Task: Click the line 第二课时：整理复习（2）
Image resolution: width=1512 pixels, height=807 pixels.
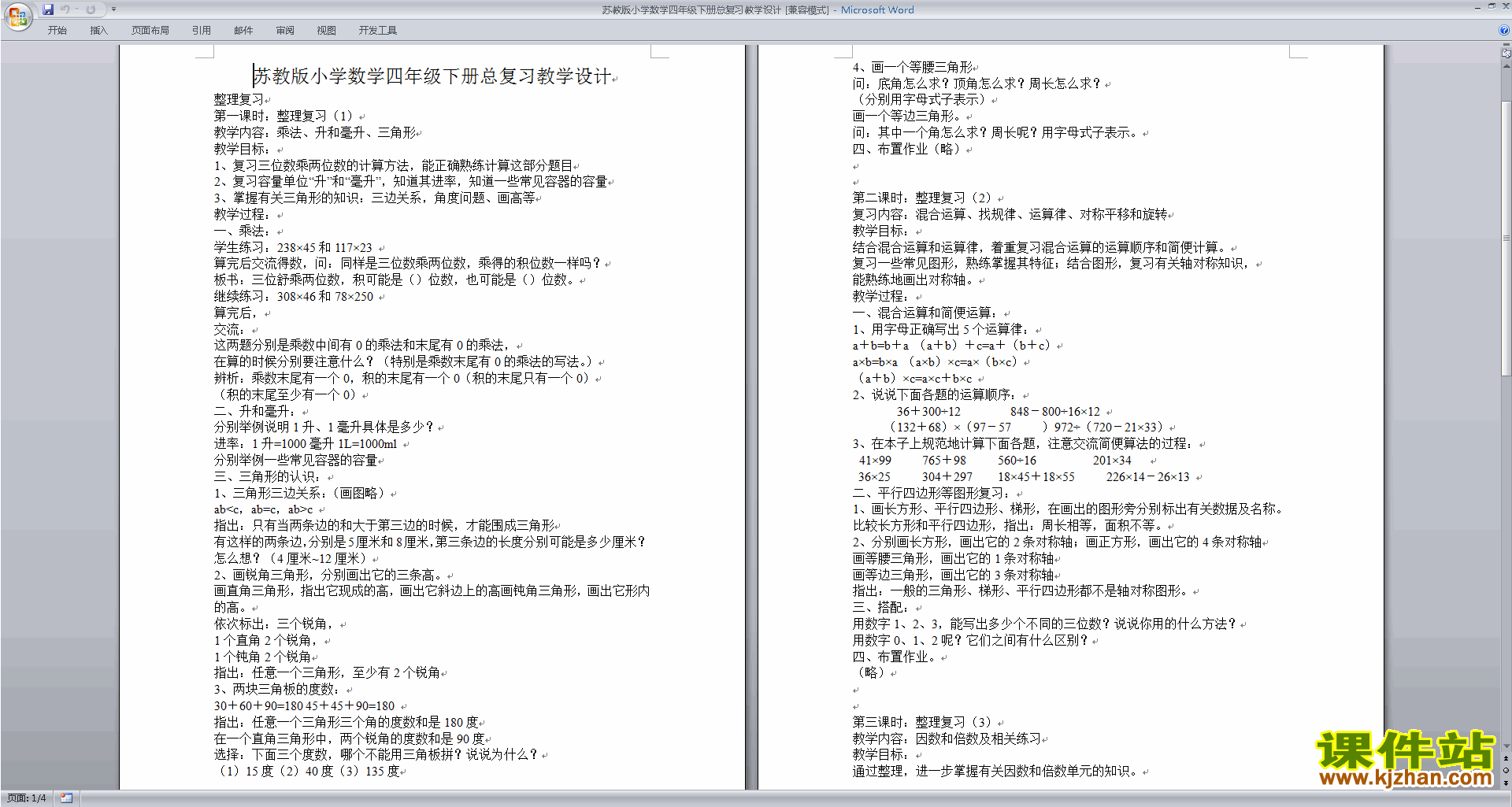Action: (x=921, y=198)
